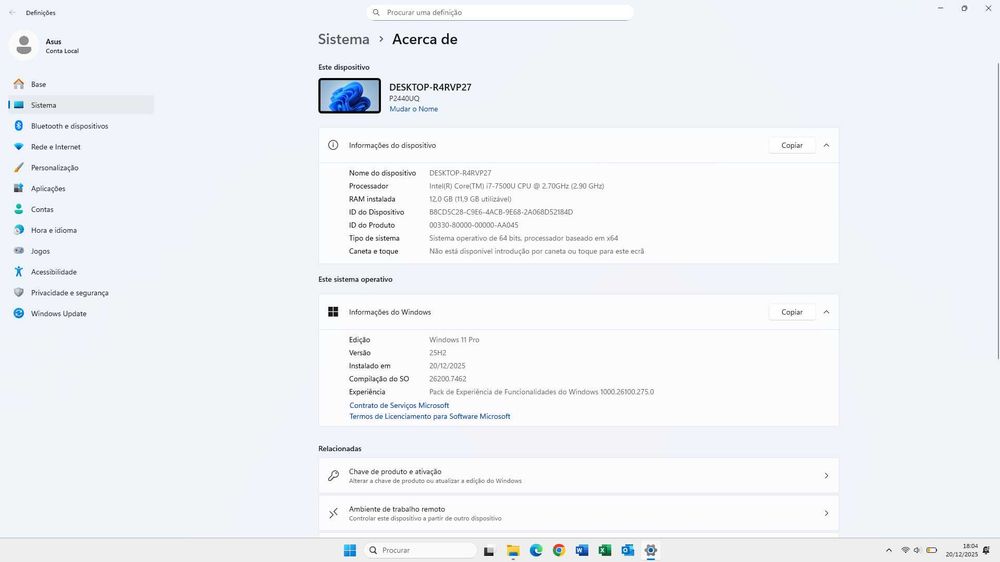Select Sistema monitor icon in sidebar
The width and height of the screenshot is (1000, 562).
click(18, 105)
